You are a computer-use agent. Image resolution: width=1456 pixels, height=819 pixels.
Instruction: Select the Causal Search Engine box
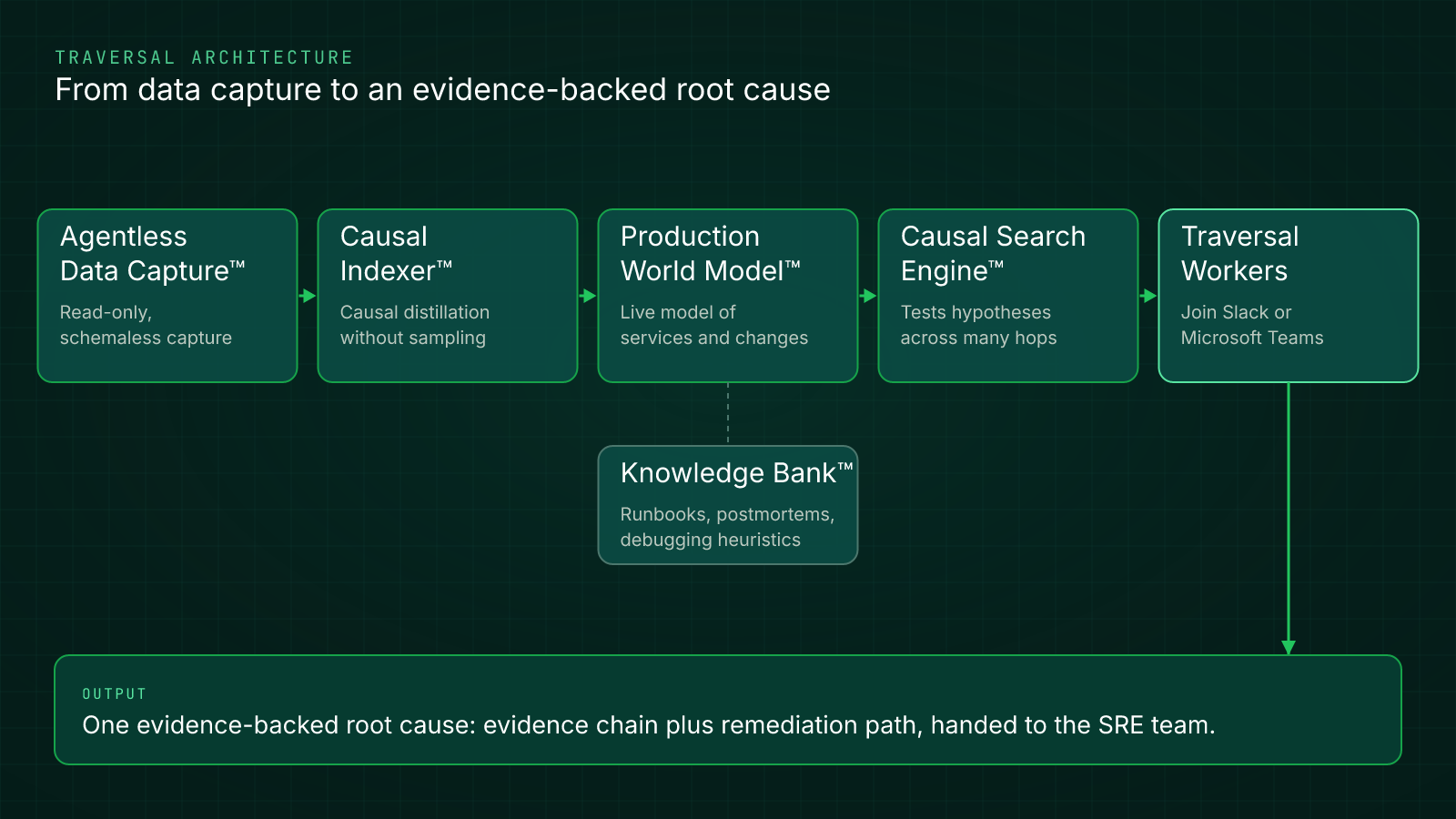(1008, 296)
